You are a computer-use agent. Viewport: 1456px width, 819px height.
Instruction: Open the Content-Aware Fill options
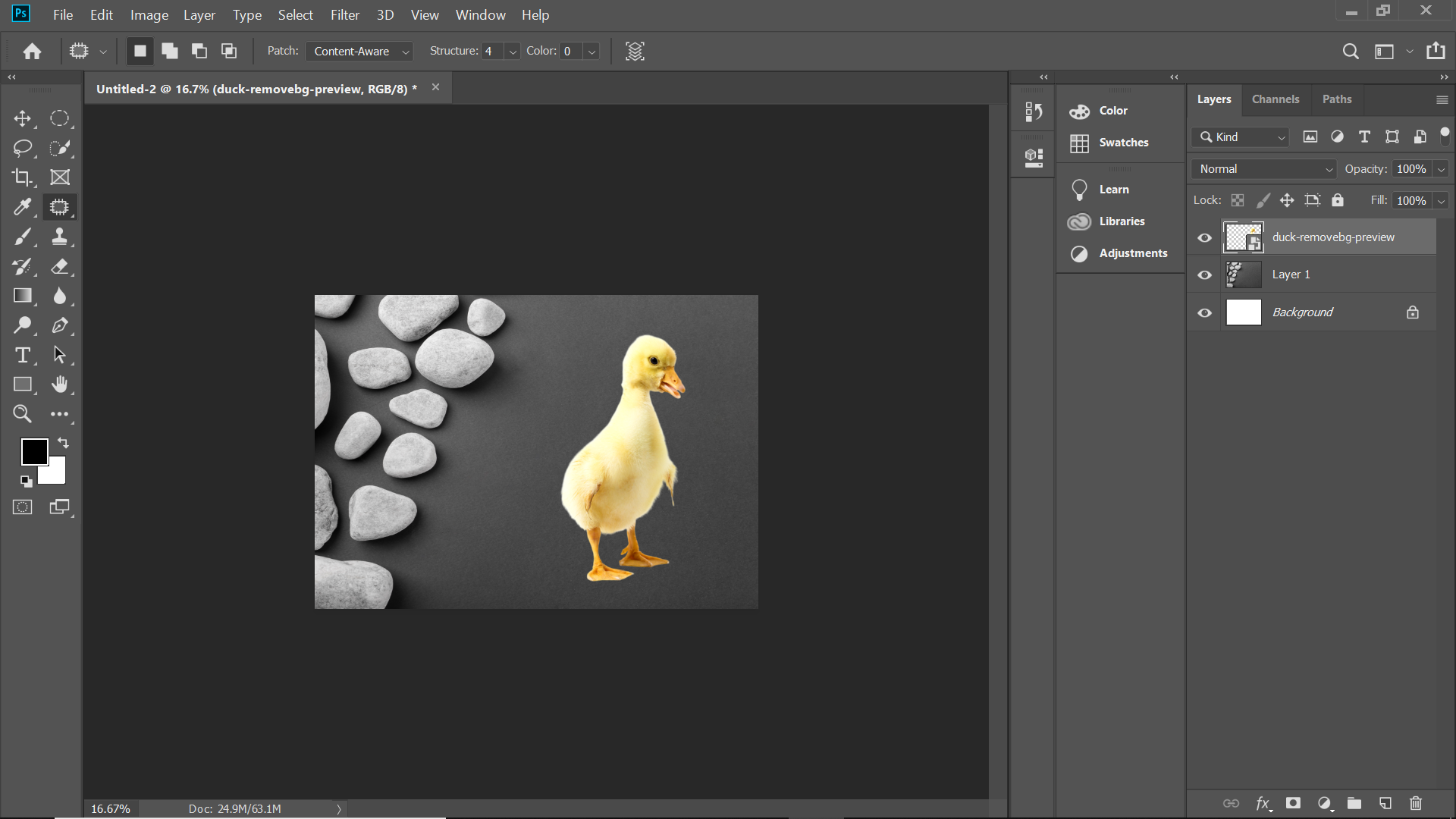635,51
